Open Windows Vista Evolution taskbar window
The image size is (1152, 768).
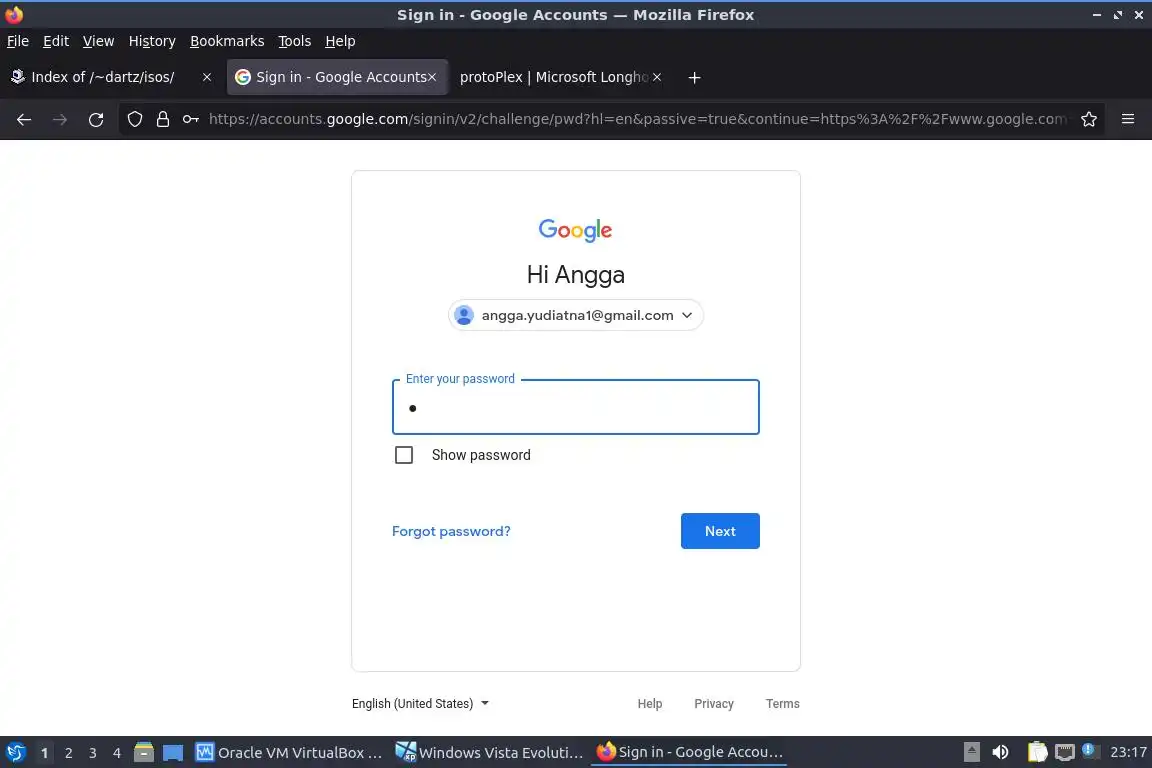pos(489,752)
